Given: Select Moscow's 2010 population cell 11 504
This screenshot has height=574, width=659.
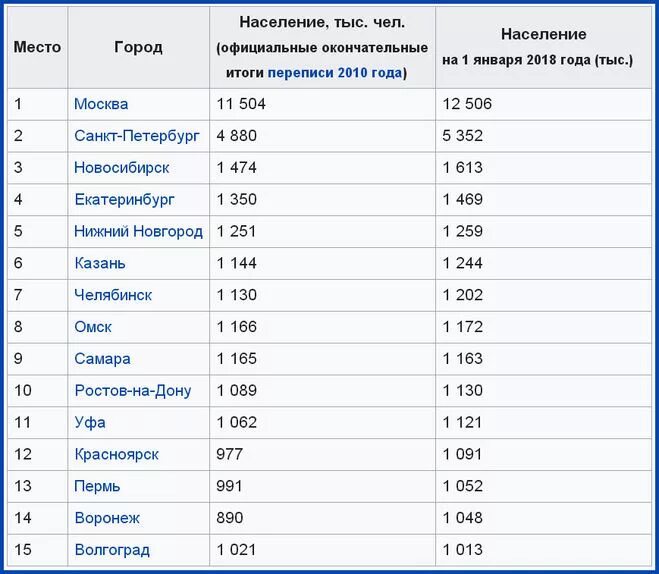Looking at the screenshot, I should pyautogui.click(x=241, y=104).
